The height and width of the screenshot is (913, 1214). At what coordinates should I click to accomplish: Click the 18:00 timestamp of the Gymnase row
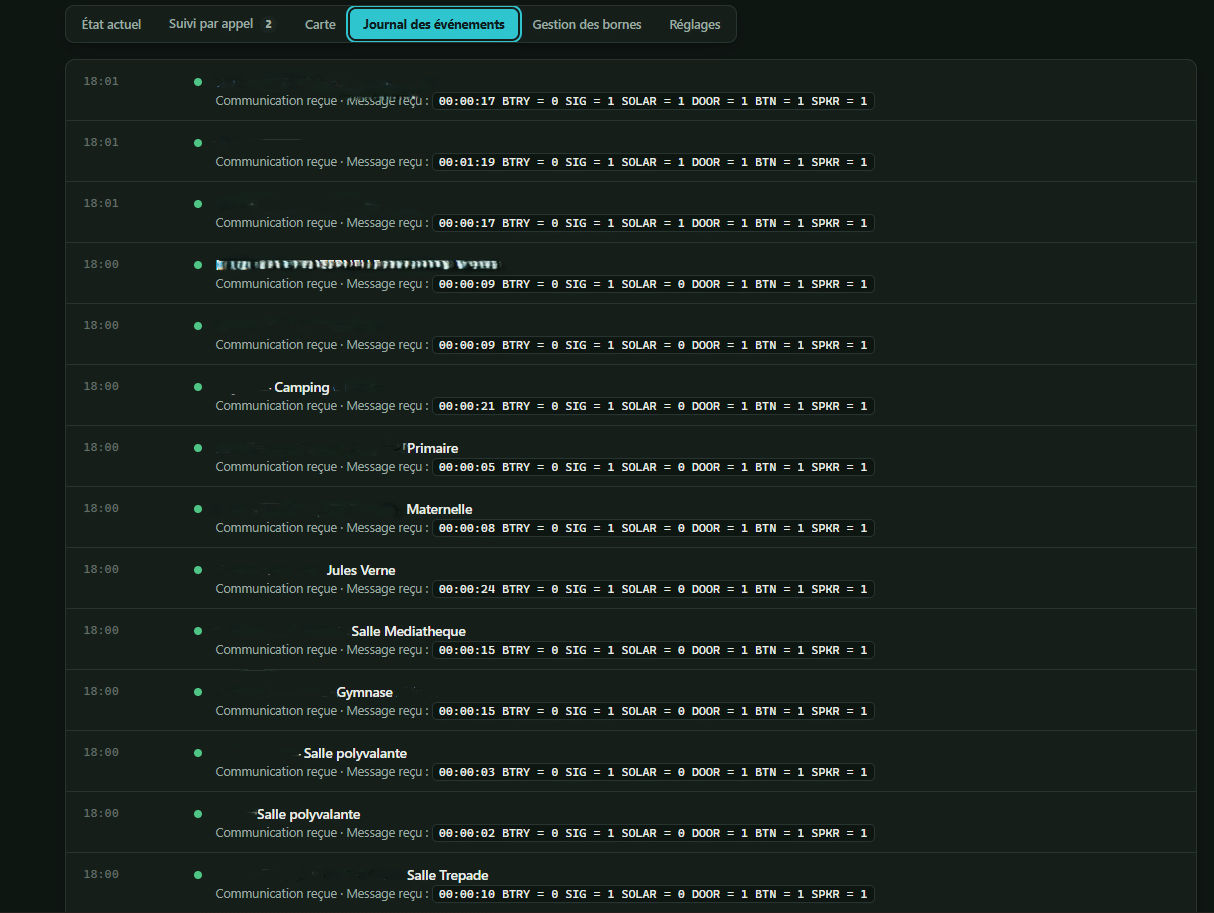(101, 691)
